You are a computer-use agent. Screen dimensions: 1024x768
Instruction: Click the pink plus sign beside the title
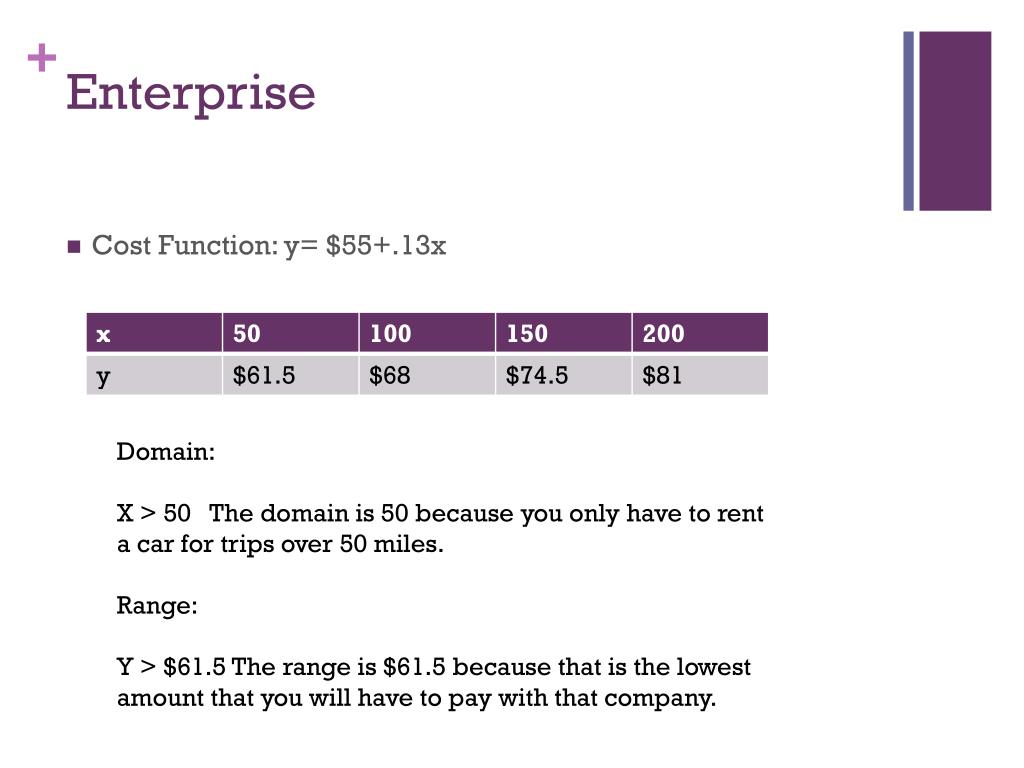coord(41,60)
